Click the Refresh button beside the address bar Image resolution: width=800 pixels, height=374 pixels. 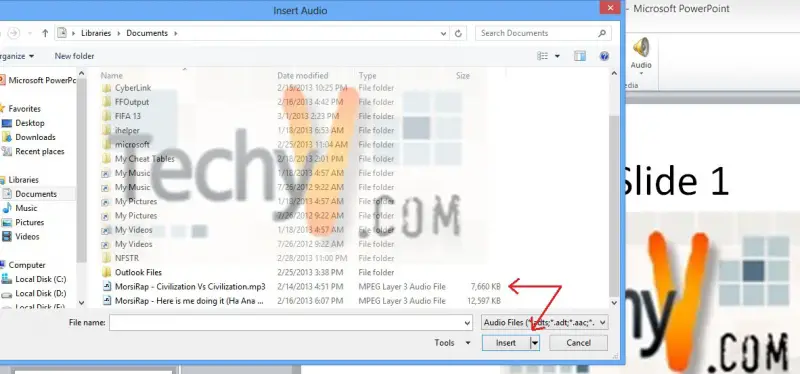pos(458,33)
